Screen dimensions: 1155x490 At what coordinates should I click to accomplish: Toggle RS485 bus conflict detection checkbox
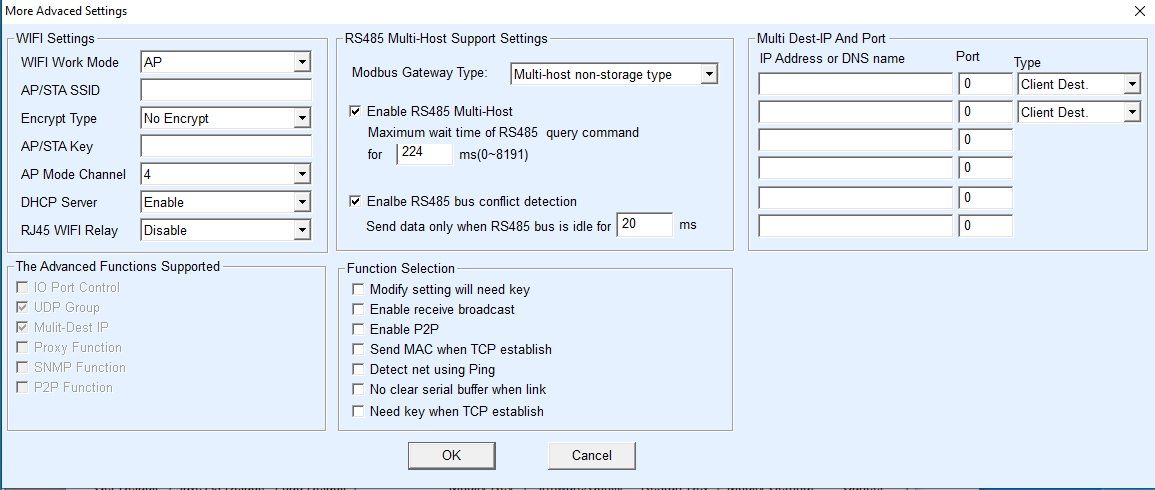(x=357, y=201)
